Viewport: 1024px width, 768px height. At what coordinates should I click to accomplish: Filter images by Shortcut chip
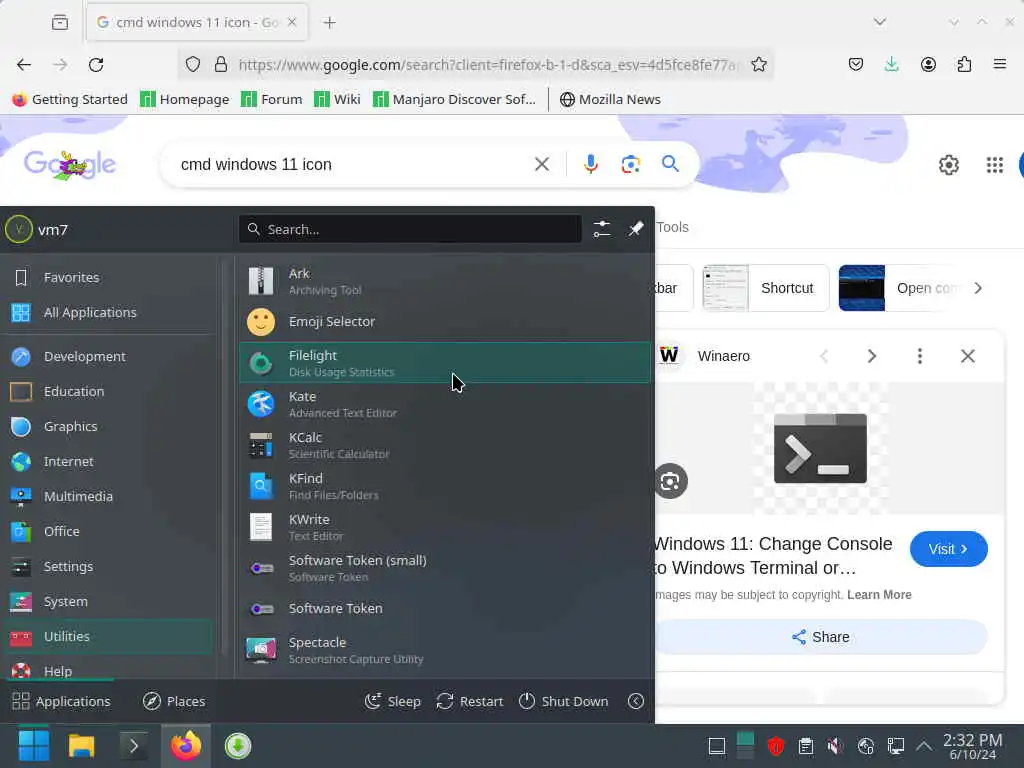pyautogui.click(x=765, y=288)
